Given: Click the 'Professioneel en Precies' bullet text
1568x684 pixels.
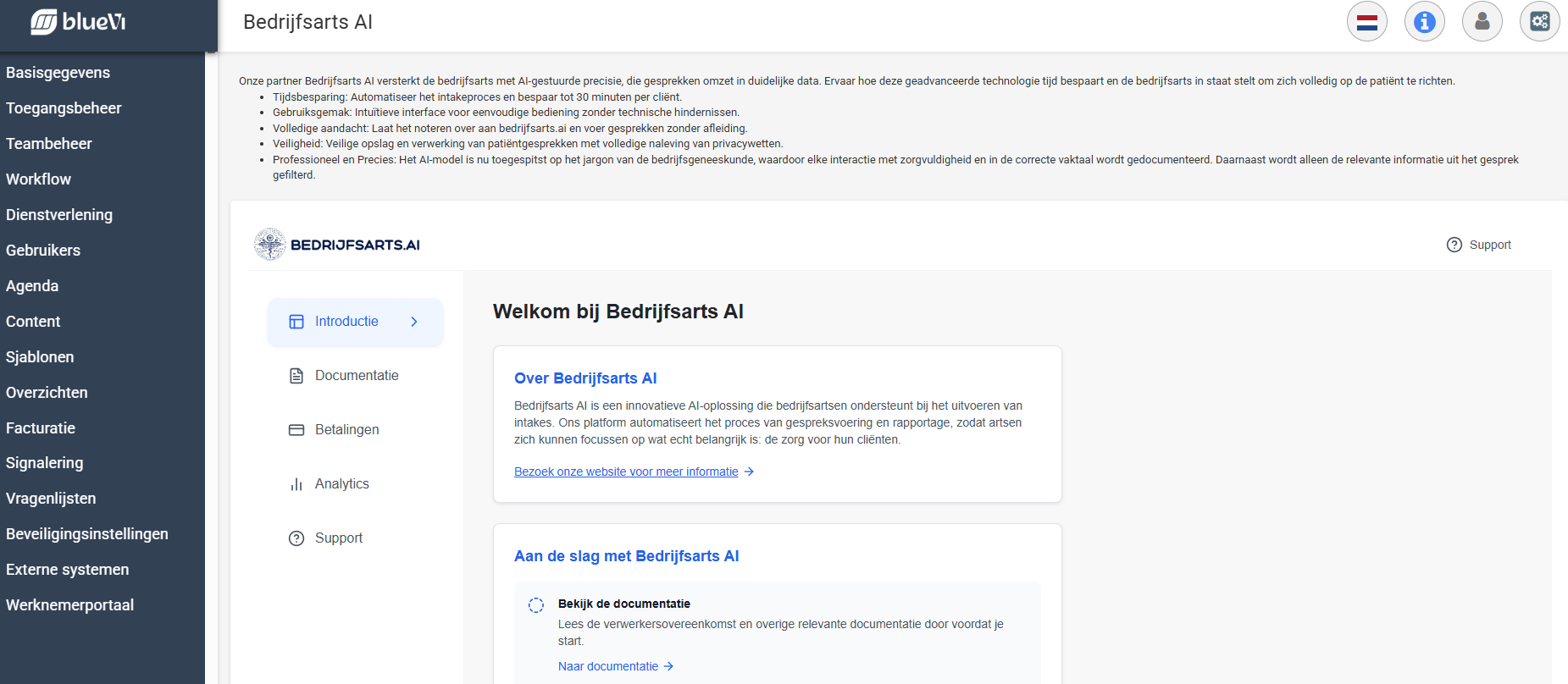Looking at the screenshot, I should click(x=895, y=168).
